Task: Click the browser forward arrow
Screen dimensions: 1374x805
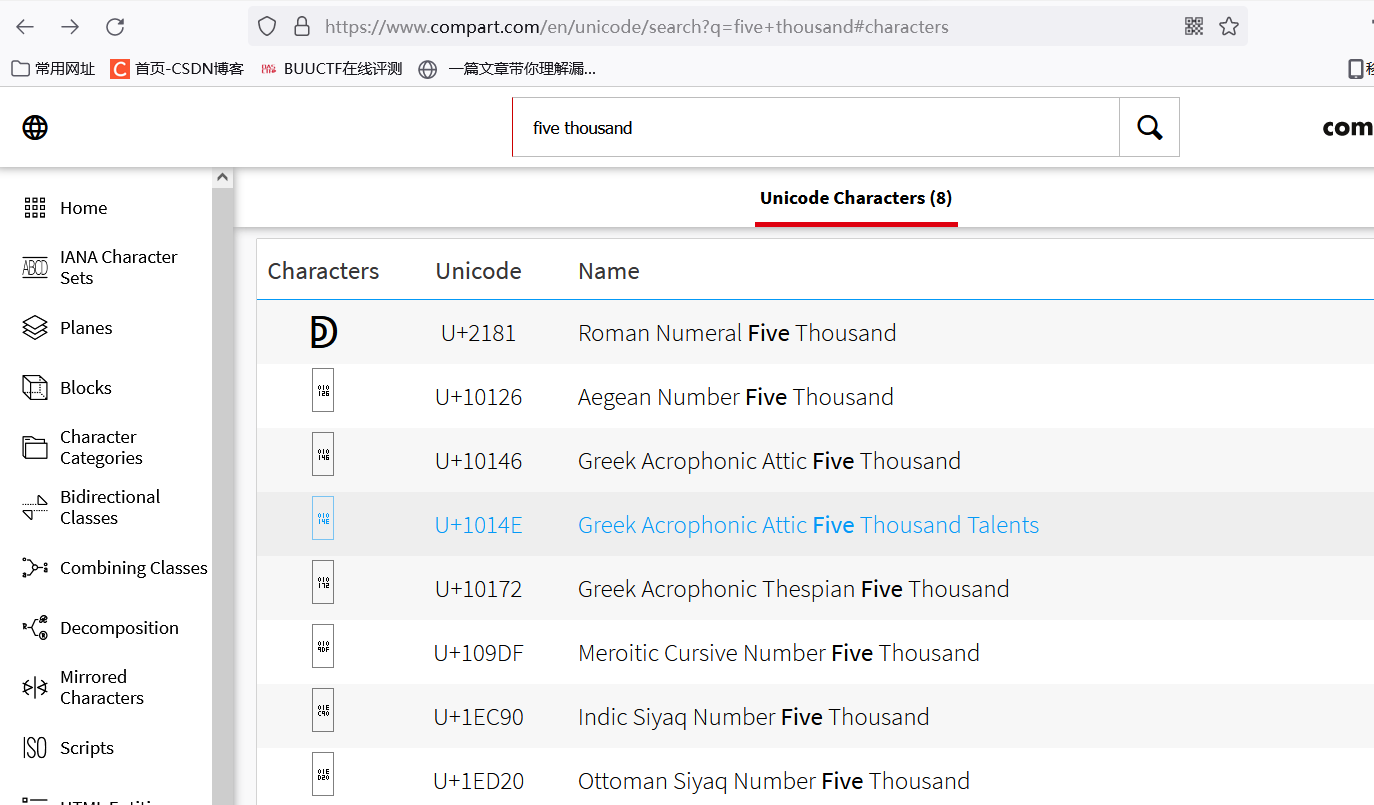Action: [x=70, y=27]
